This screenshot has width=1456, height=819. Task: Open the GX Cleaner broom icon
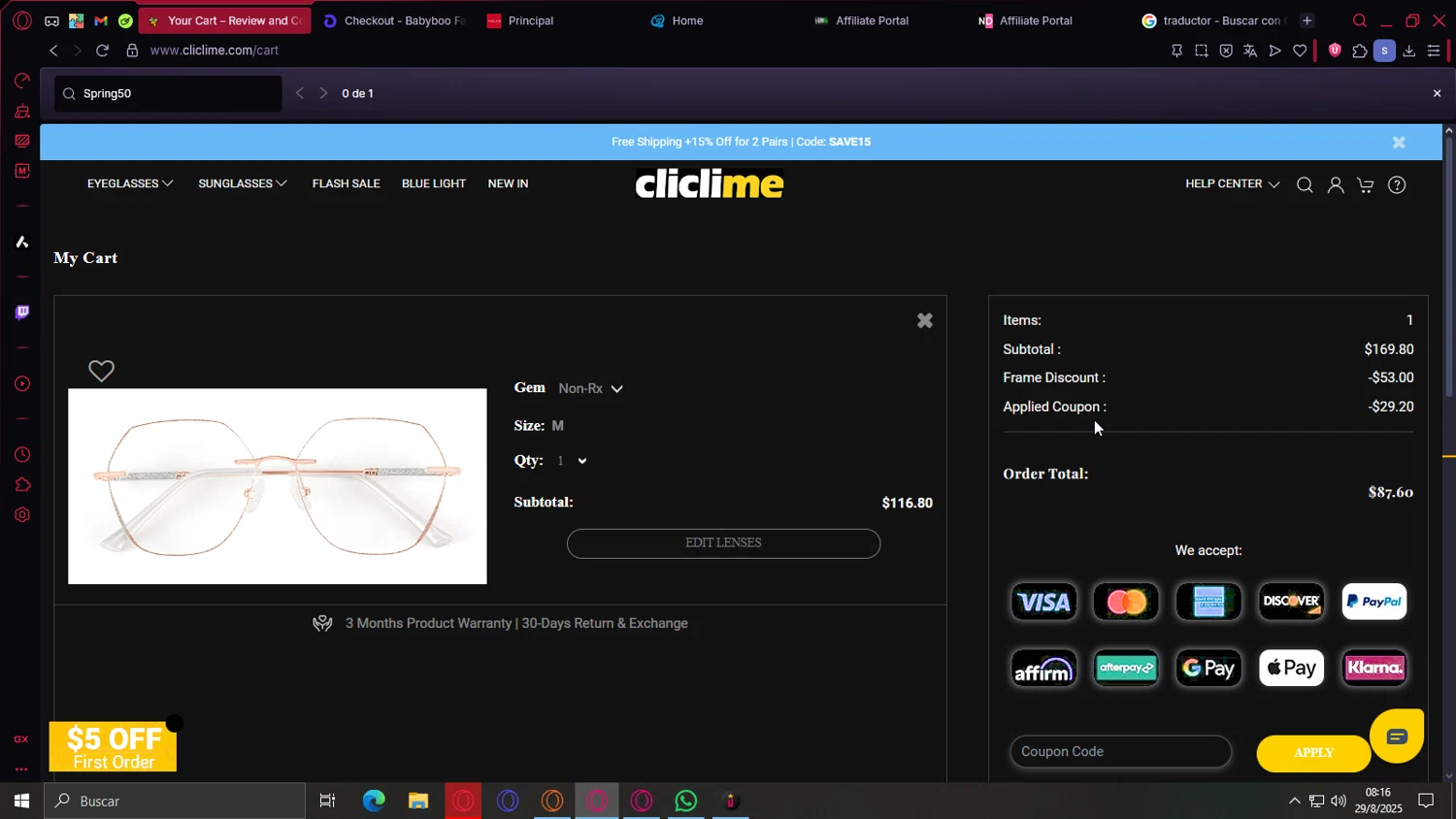[x=22, y=111]
